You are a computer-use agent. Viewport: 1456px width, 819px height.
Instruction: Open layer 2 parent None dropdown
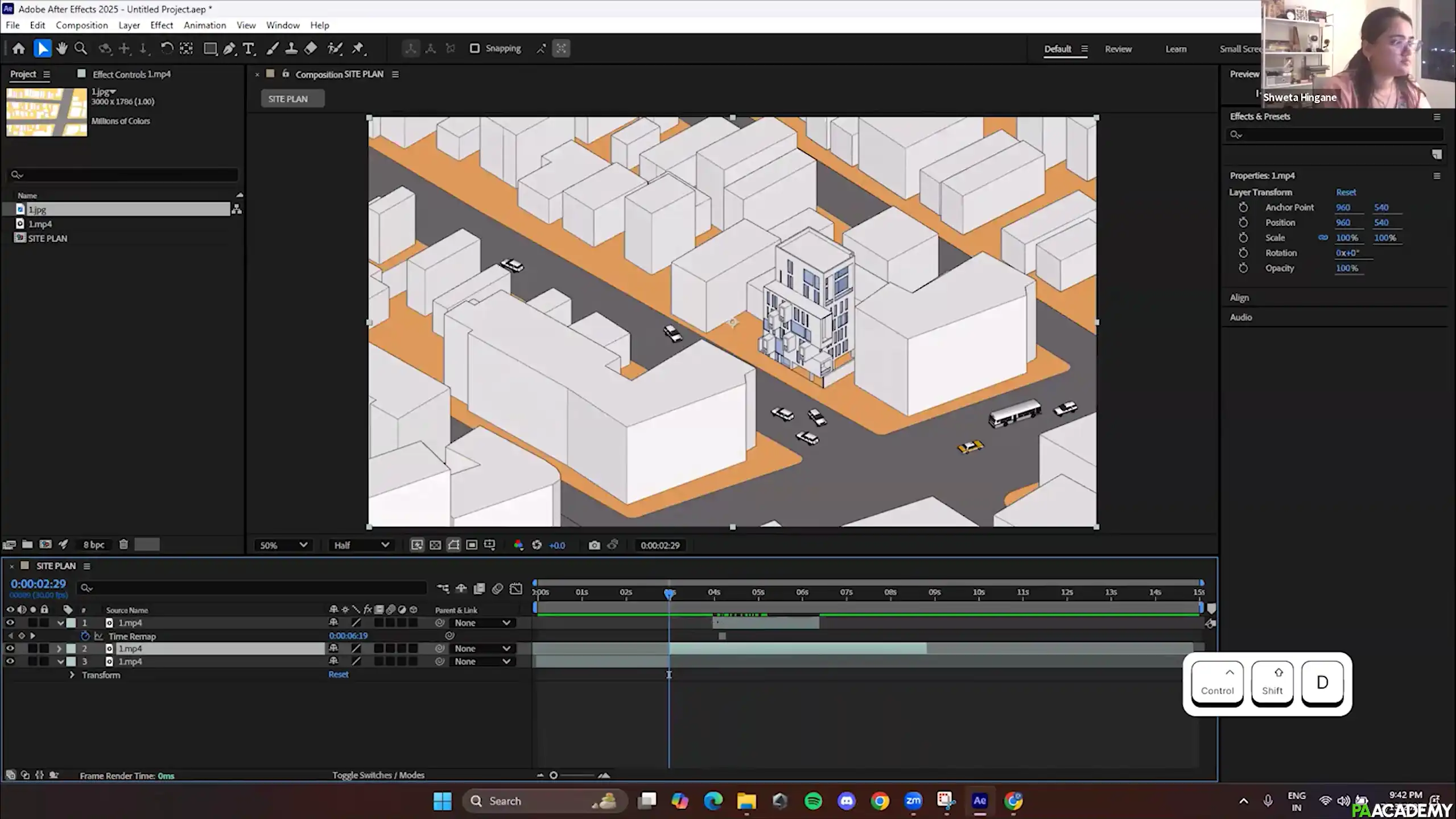pyautogui.click(x=481, y=648)
